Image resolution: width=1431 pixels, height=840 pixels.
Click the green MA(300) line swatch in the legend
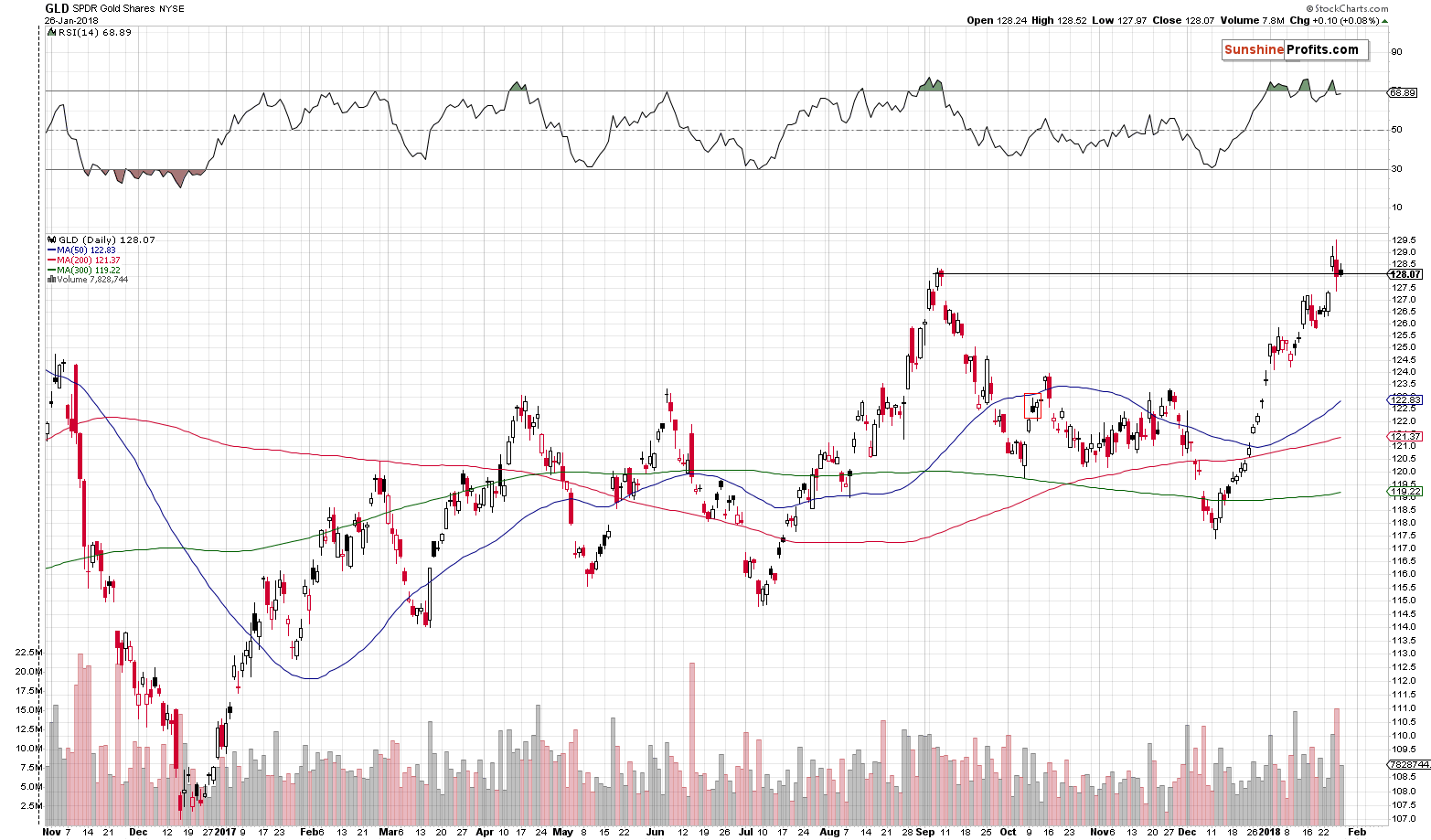click(51, 270)
